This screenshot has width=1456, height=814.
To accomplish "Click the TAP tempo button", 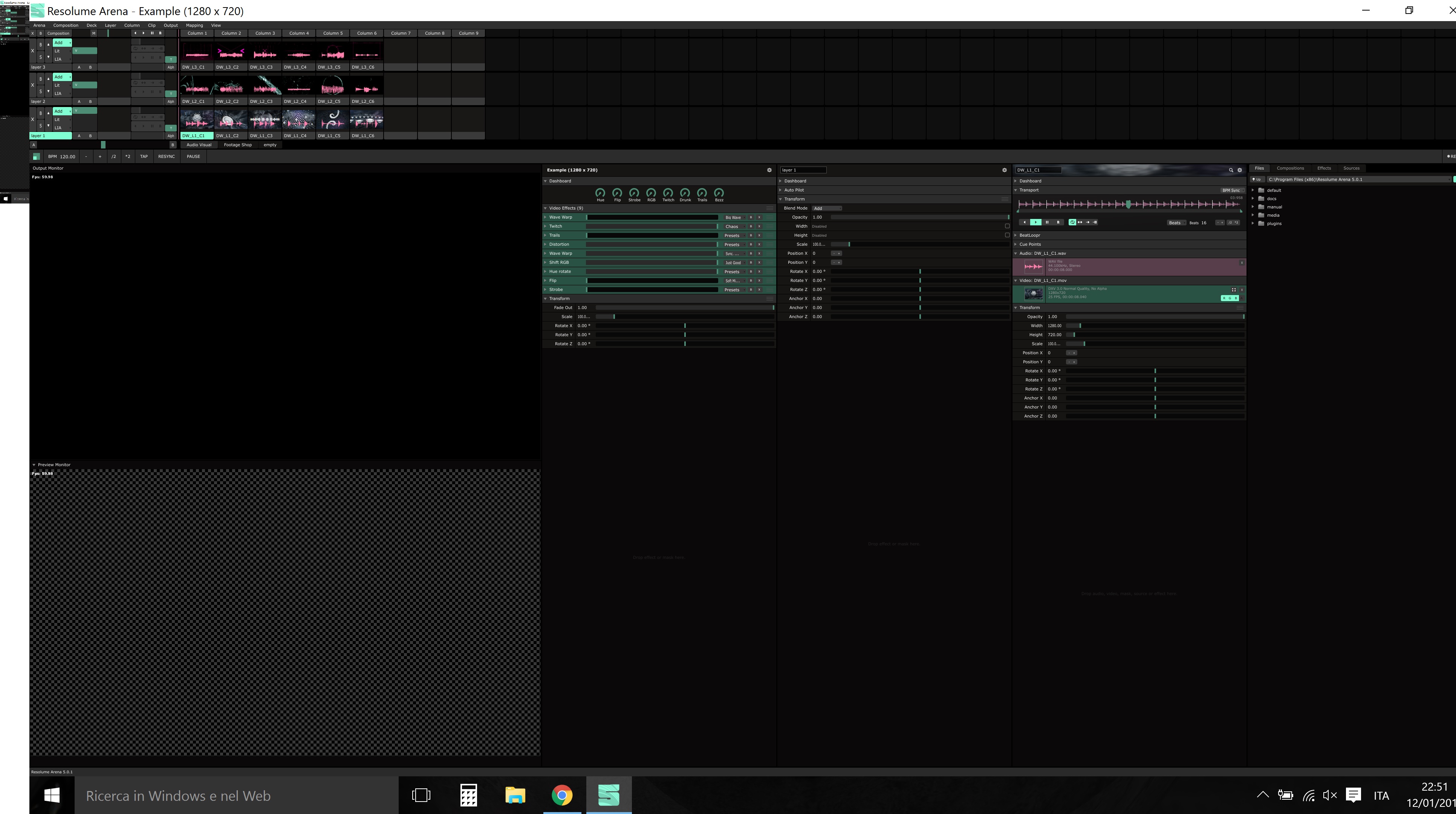I will click(144, 157).
